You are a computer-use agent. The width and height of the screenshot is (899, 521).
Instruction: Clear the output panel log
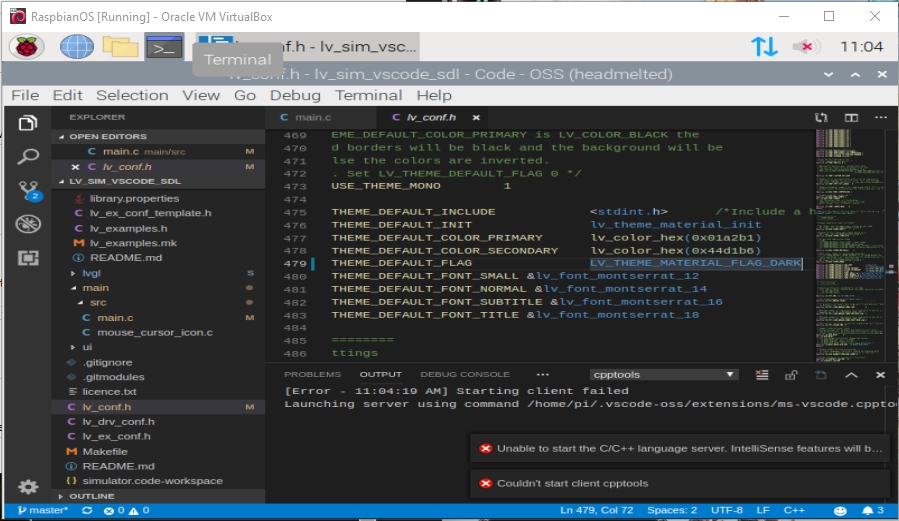(762, 375)
